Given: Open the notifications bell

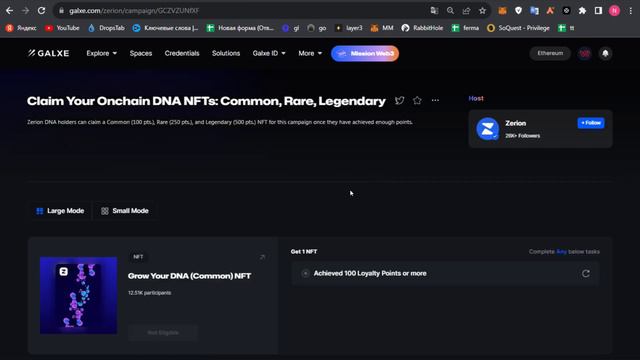Looking at the screenshot, I should [606, 53].
